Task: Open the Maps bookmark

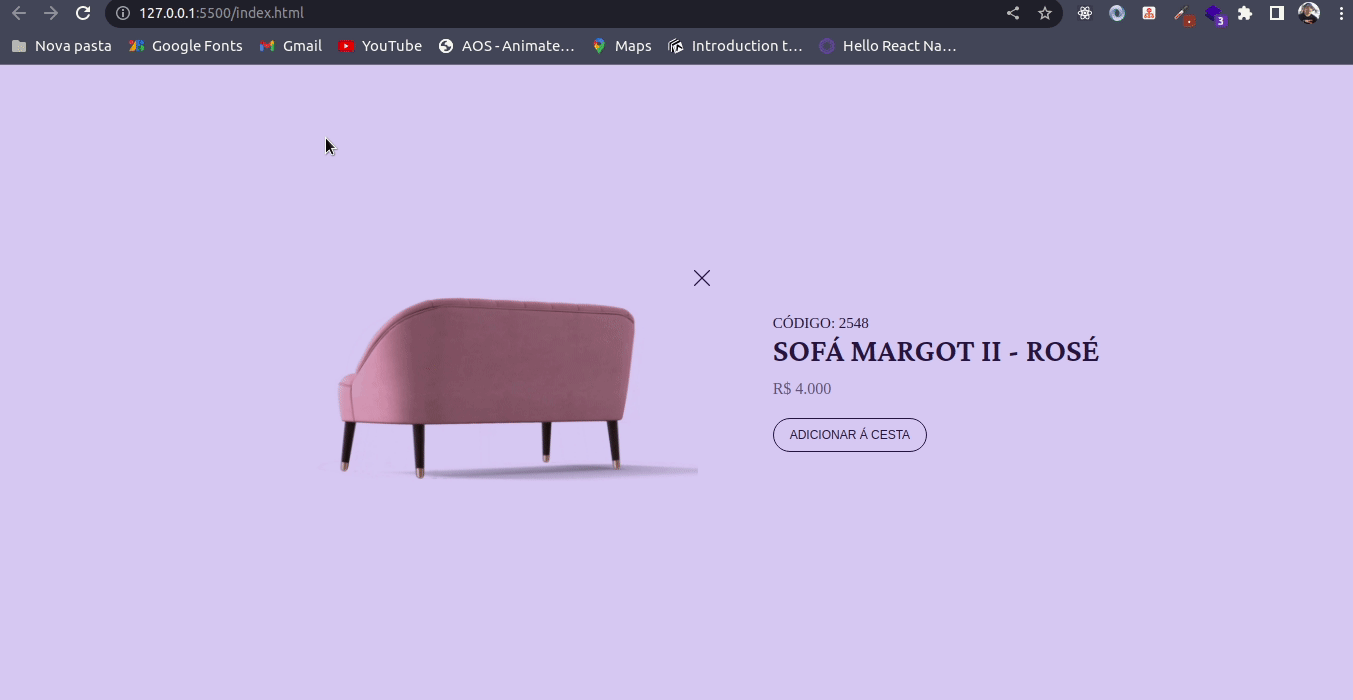Action: click(x=621, y=46)
